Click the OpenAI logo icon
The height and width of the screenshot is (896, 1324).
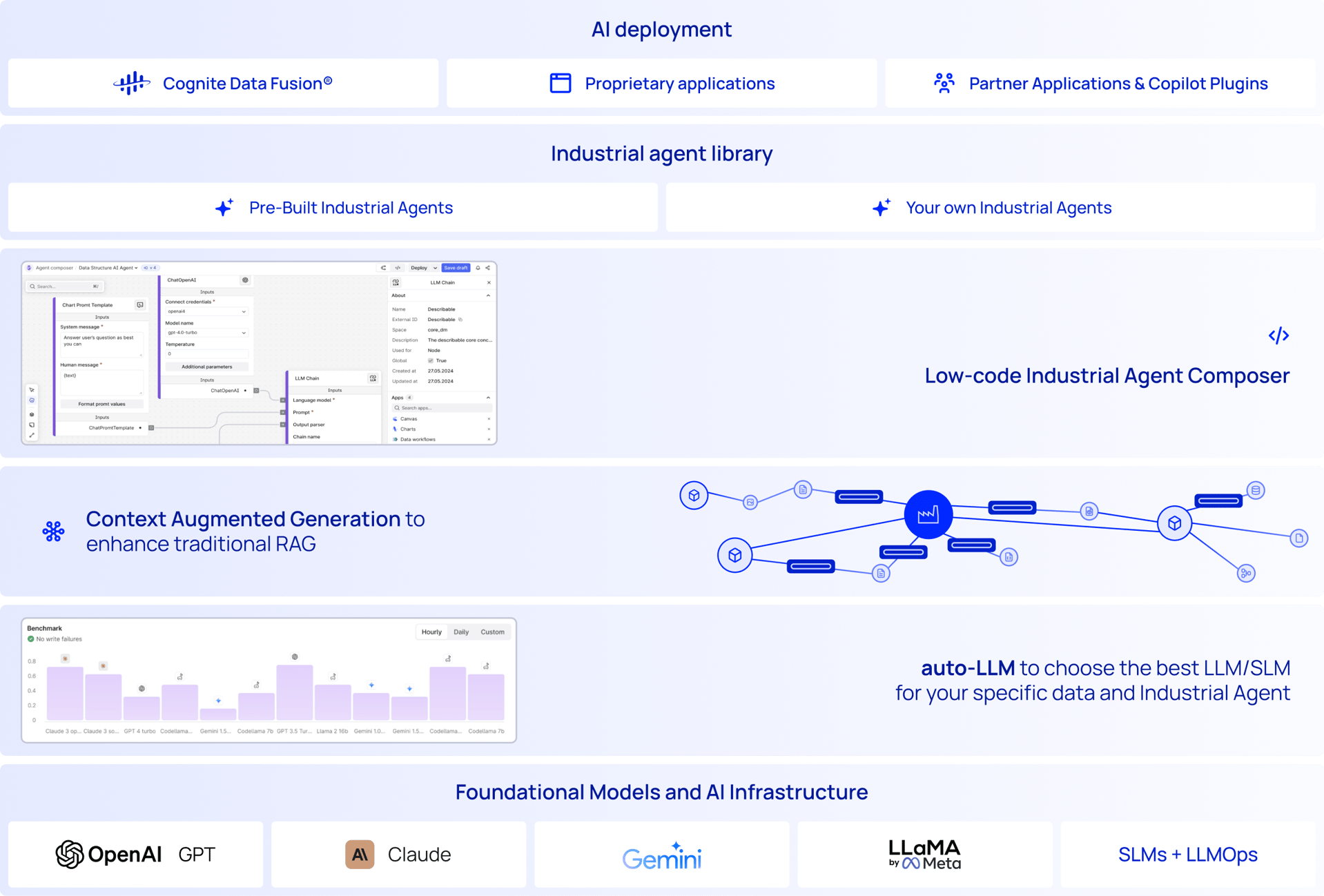click(70, 855)
